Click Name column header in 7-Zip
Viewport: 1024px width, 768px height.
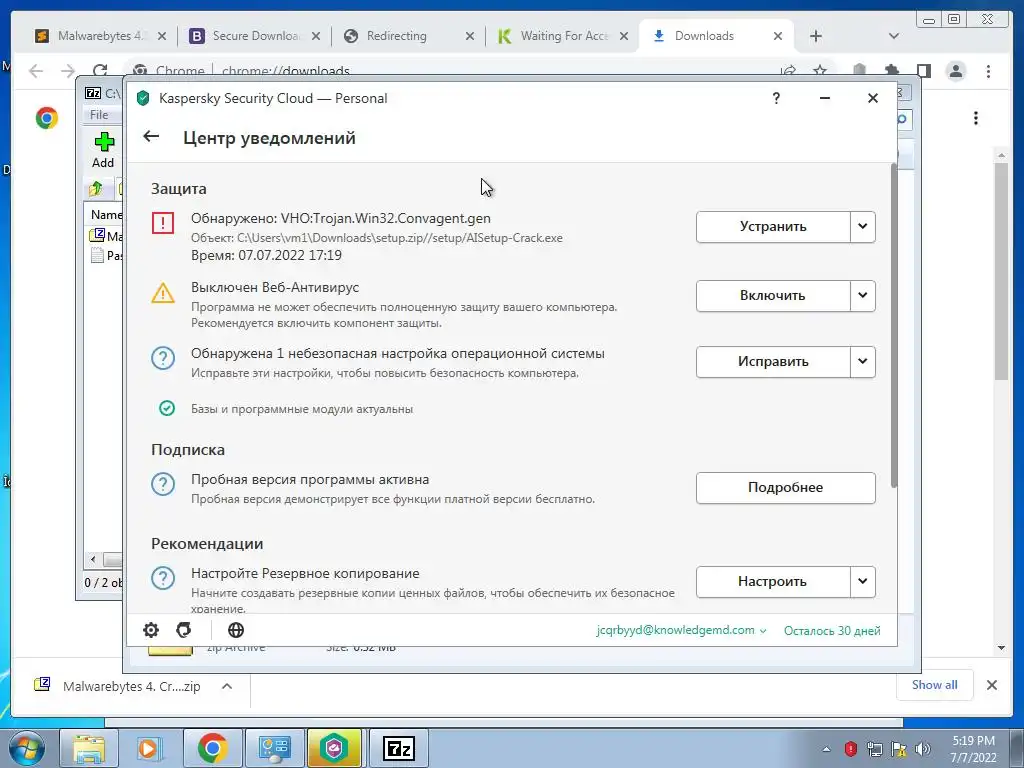tap(104, 215)
